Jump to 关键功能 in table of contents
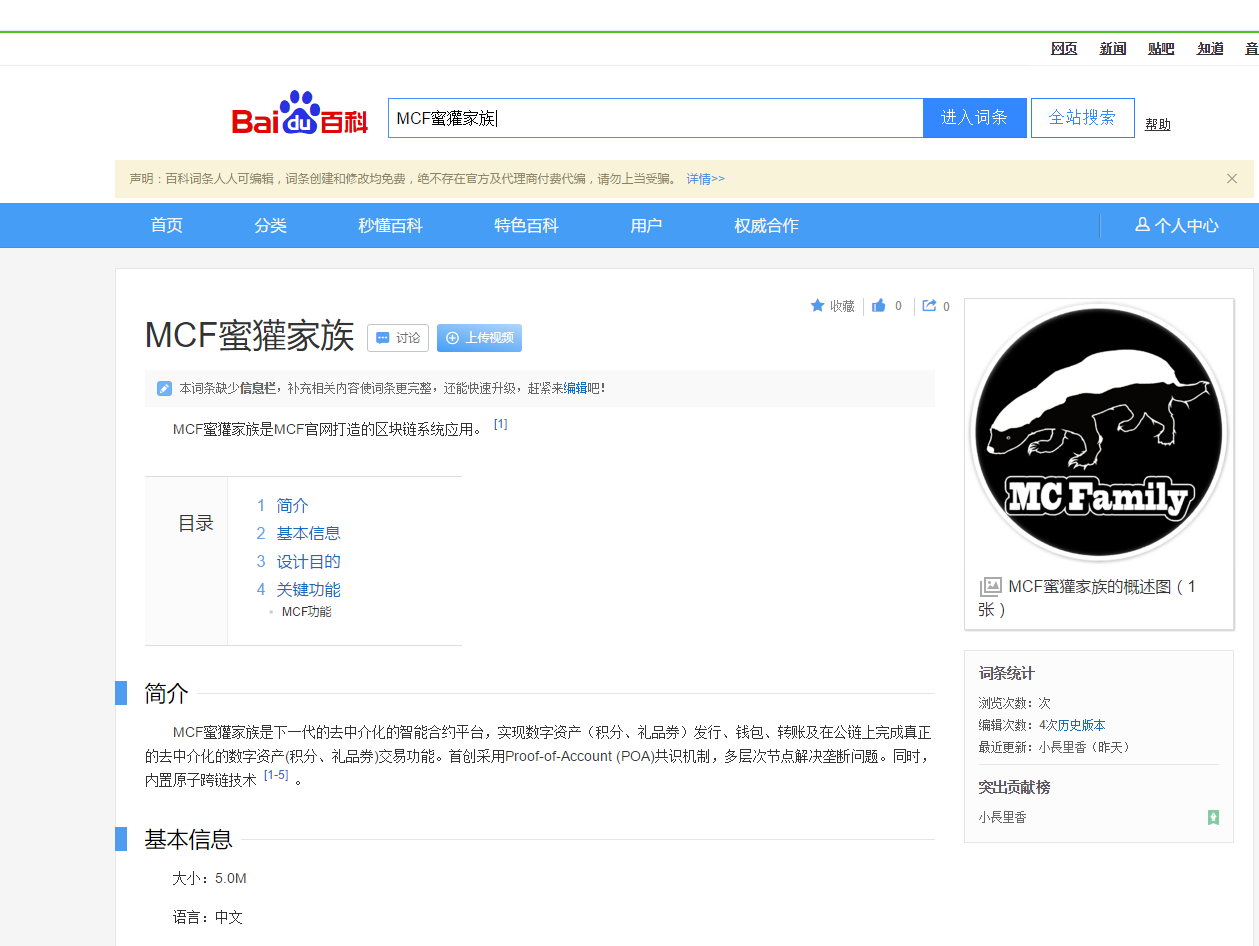 click(308, 590)
